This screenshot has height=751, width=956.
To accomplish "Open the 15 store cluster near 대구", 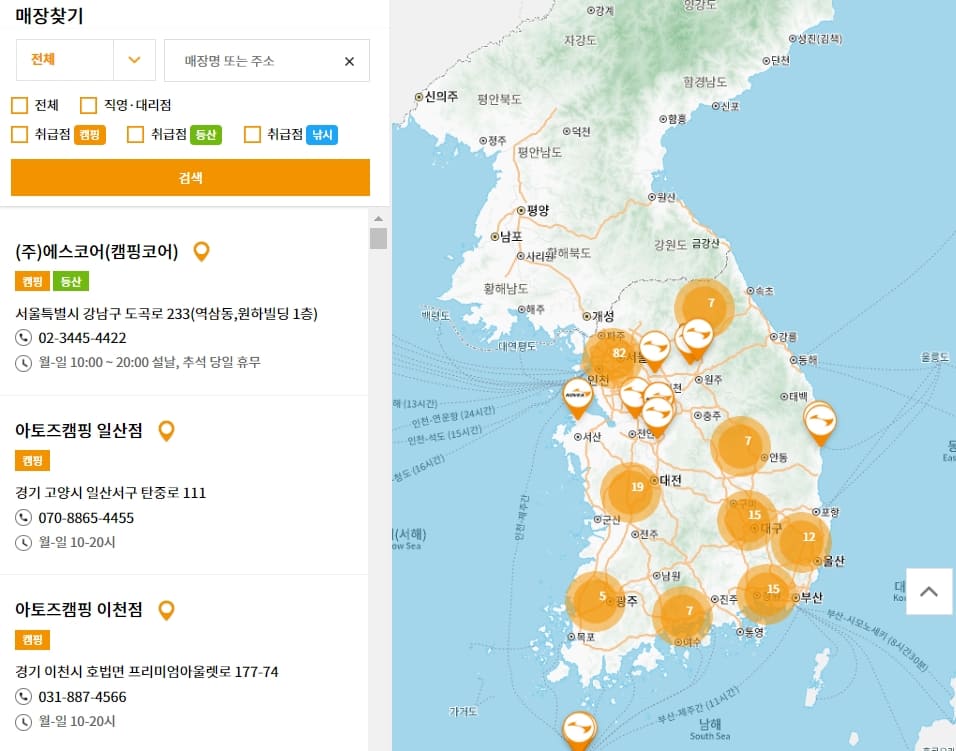I will pos(747,520).
